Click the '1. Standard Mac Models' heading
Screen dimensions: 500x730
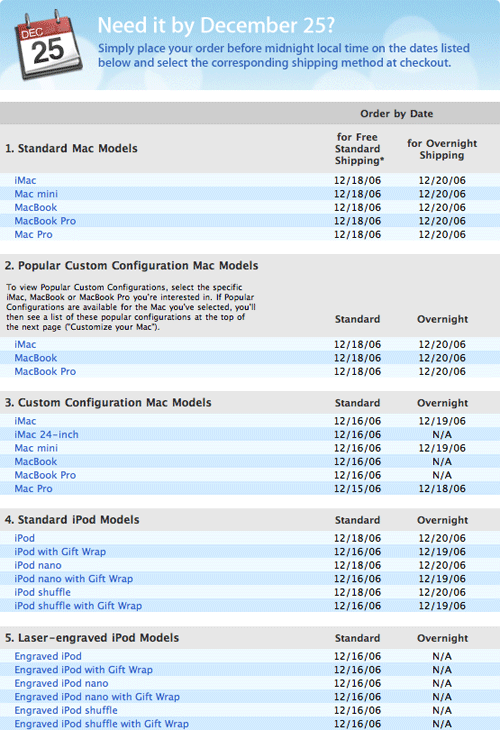[71, 149]
